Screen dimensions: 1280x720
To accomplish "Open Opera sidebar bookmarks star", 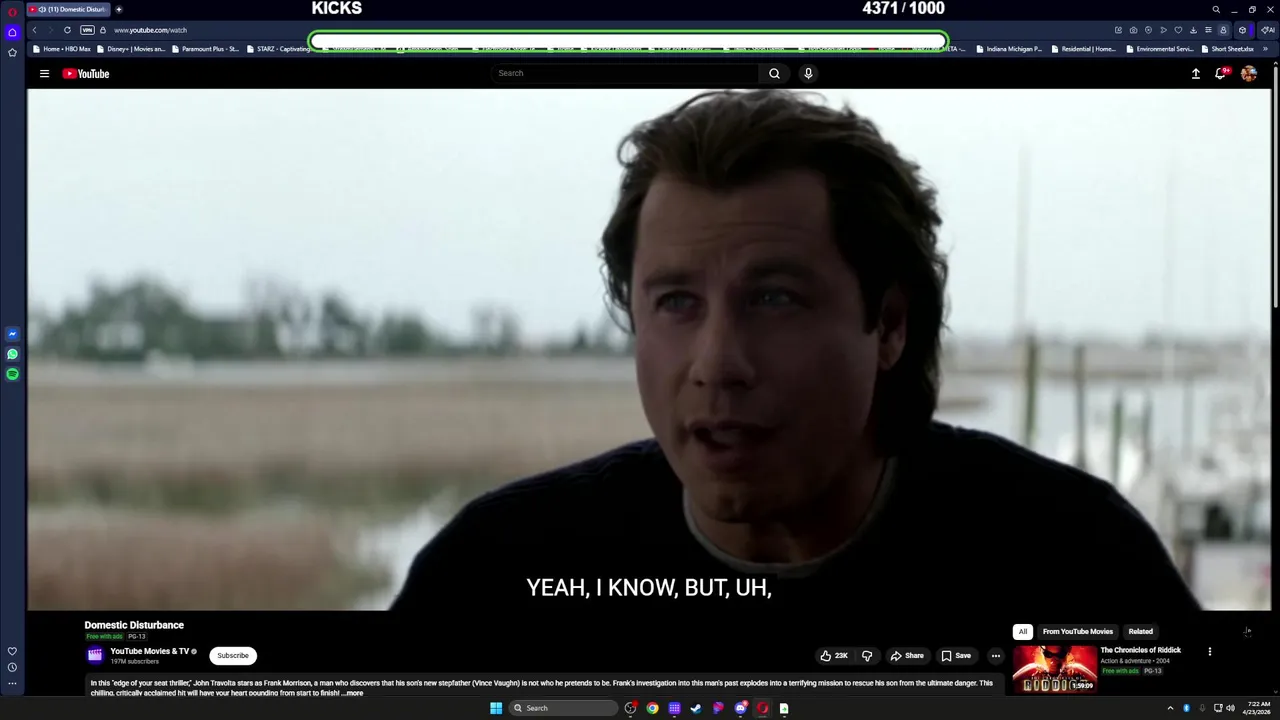I will 12,52.
